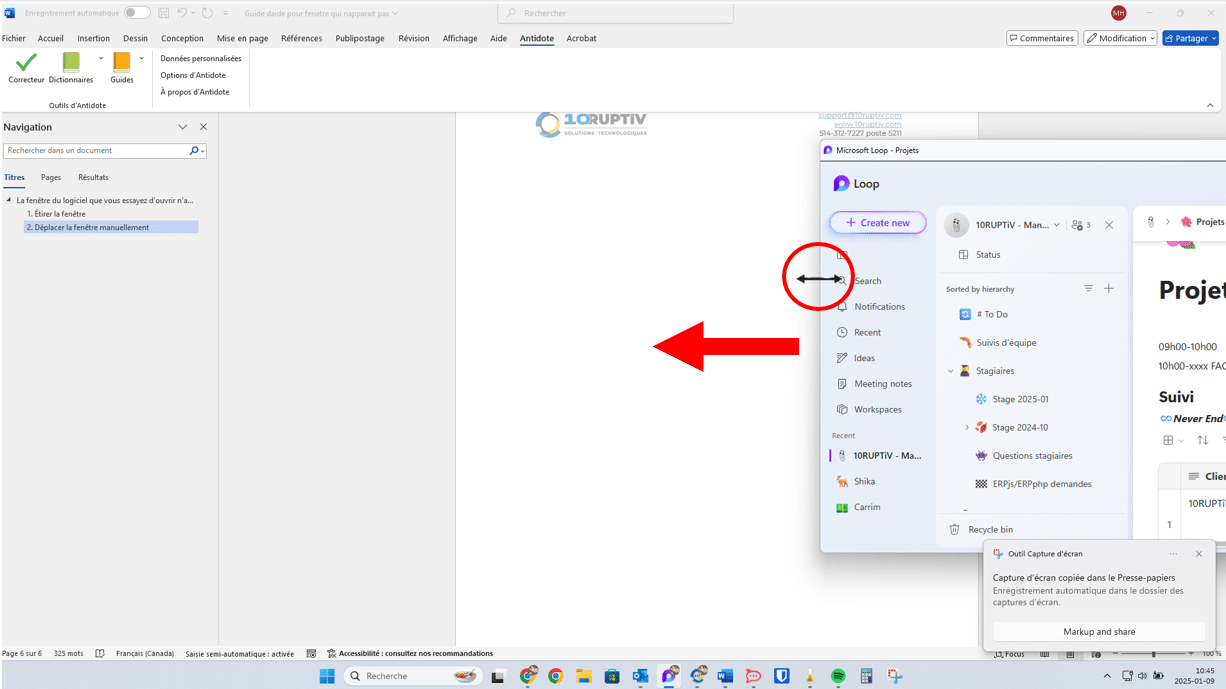Open Ideas in Loop sidebar
Screen dimensions: 1226x689
tap(855, 358)
